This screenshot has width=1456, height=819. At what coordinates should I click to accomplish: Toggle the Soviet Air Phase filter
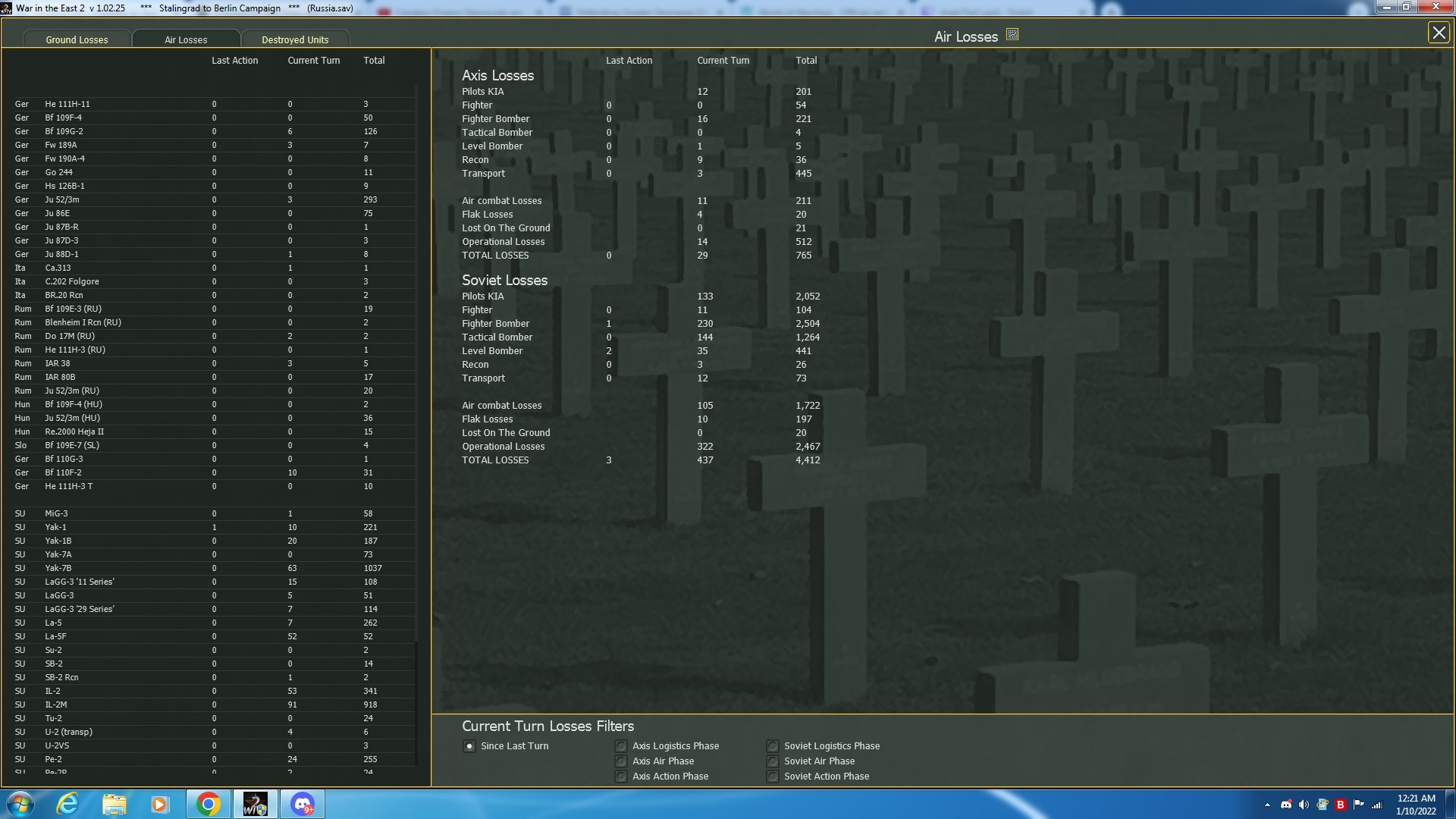[773, 761]
